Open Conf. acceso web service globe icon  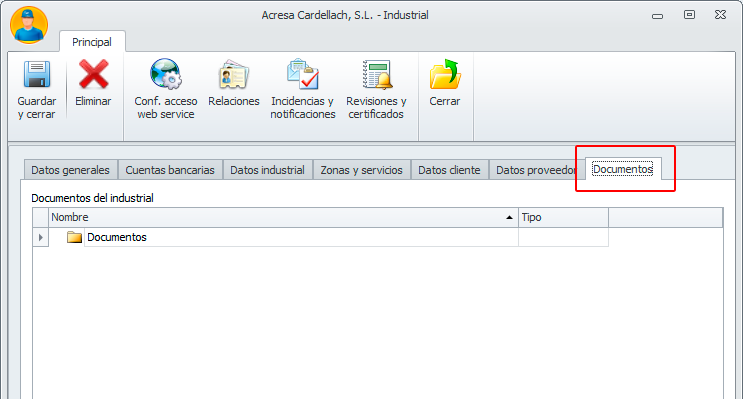click(x=165, y=74)
